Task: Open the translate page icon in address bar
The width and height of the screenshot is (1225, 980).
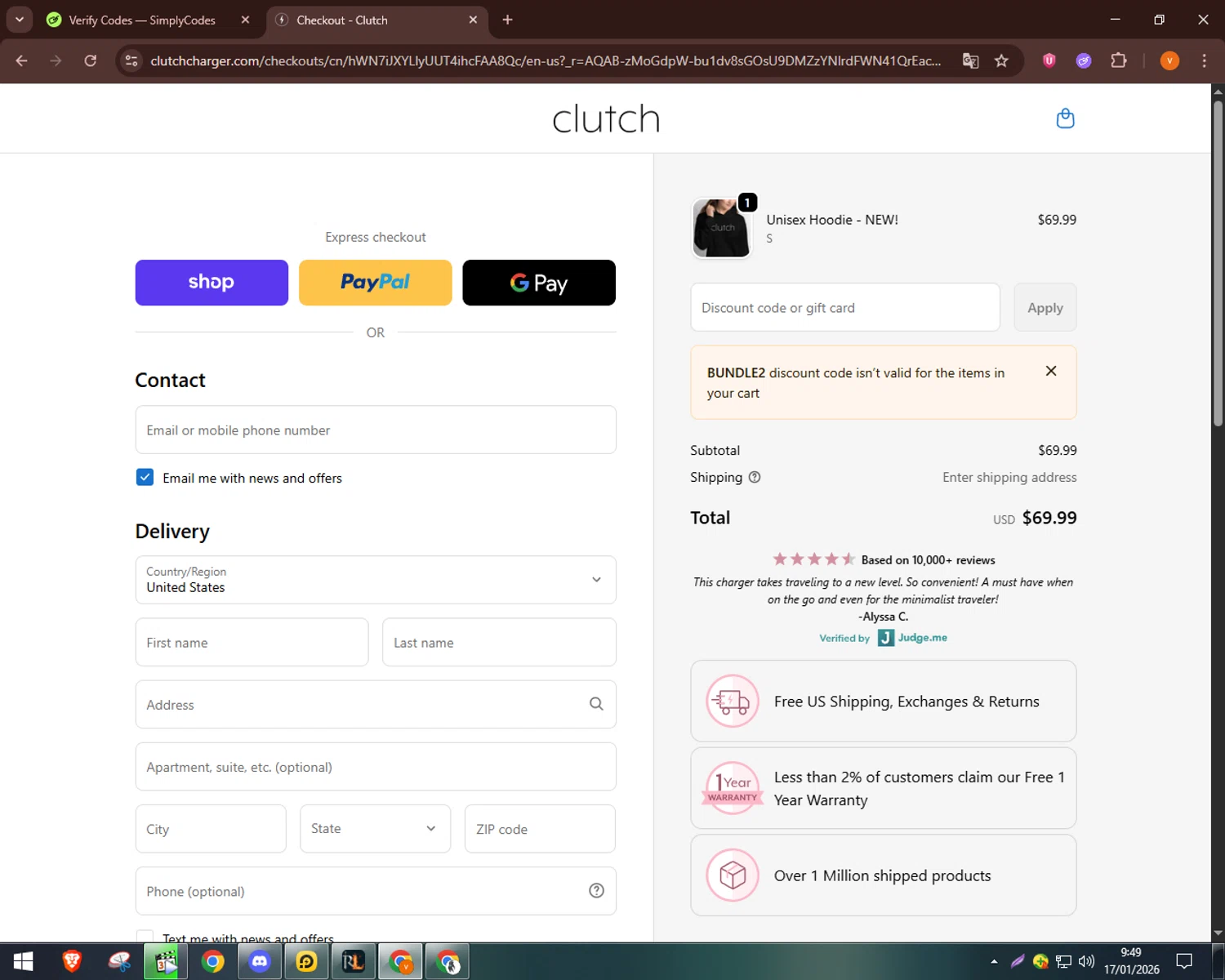Action: 970,60
